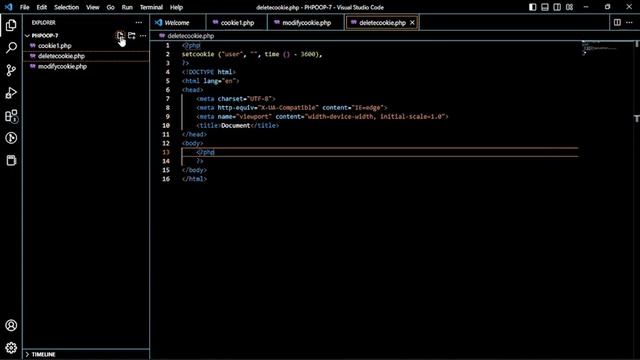Place cursor in <?php on line 13
Screen dimensions: 640x360
point(205,152)
